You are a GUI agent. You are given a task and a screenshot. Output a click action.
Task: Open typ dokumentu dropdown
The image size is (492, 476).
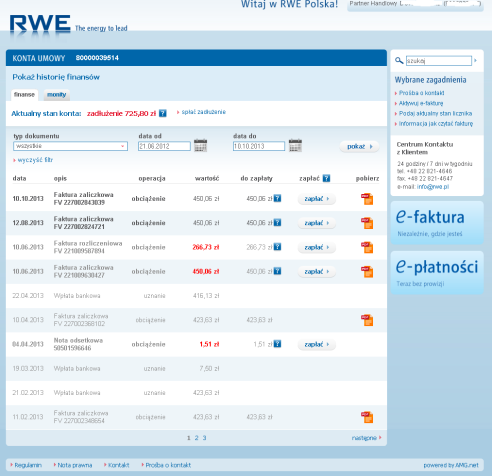[70, 146]
